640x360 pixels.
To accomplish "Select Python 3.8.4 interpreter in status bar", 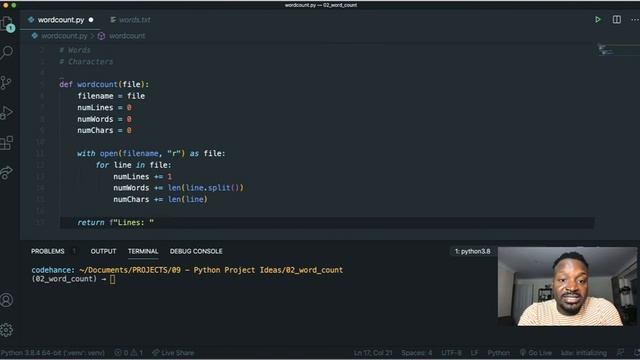I will click(x=52, y=353).
